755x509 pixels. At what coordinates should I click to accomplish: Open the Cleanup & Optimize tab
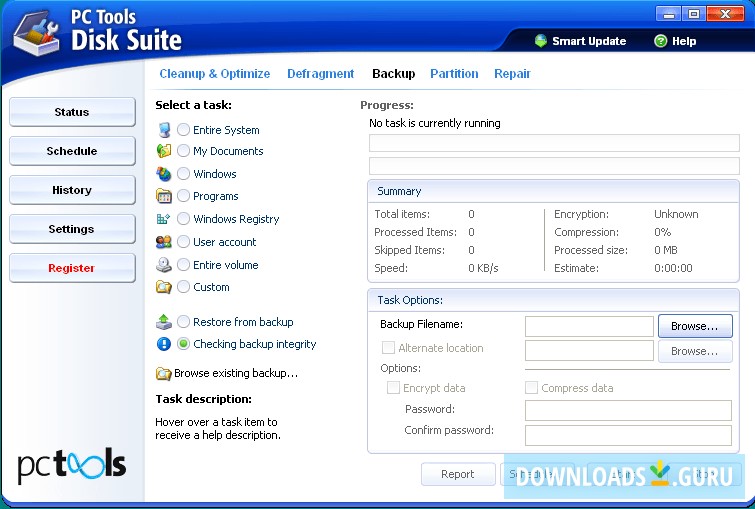click(x=215, y=74)
